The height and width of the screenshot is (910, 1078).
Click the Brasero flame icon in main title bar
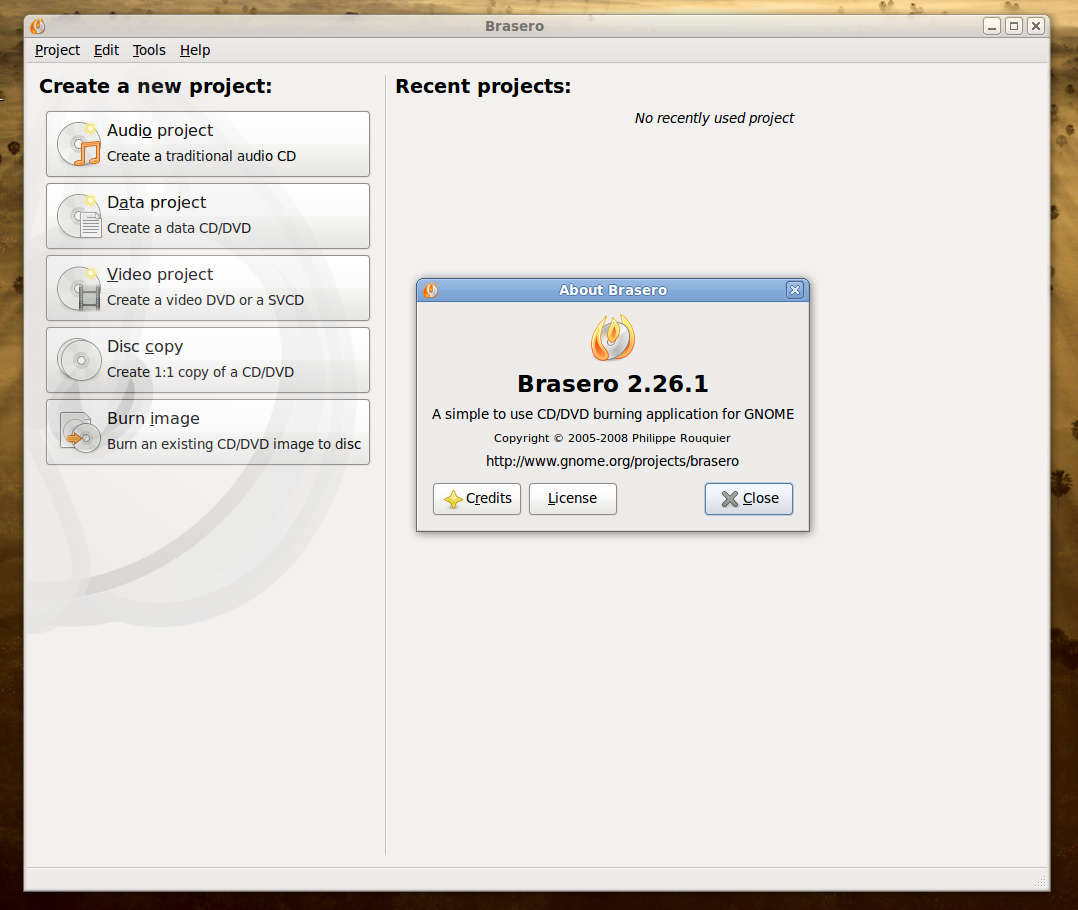click(38, 26)
